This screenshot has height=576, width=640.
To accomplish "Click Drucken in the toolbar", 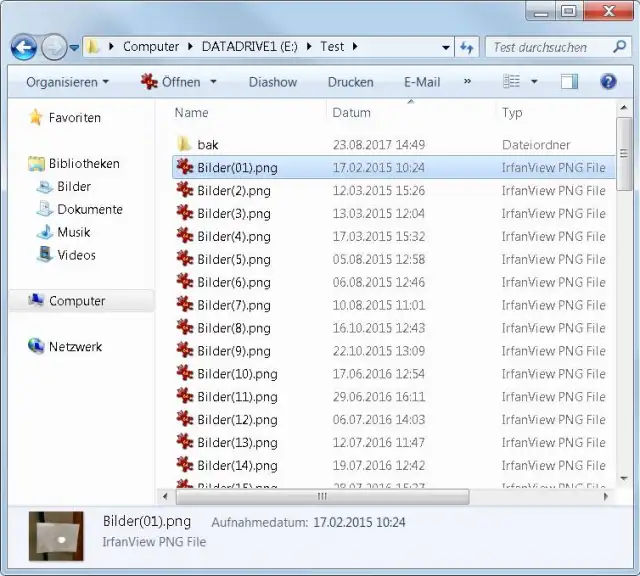I will (350, 82).
